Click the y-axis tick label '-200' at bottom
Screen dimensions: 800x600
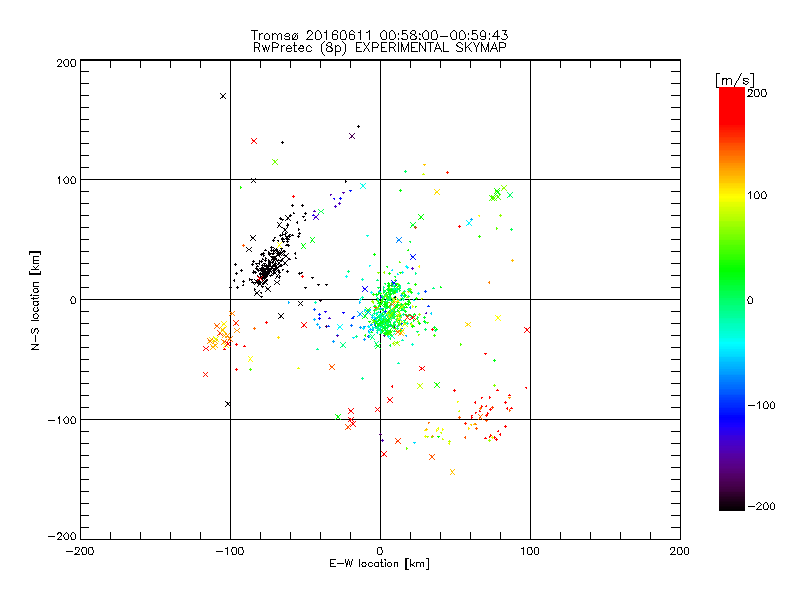click(x=62, y=536)
